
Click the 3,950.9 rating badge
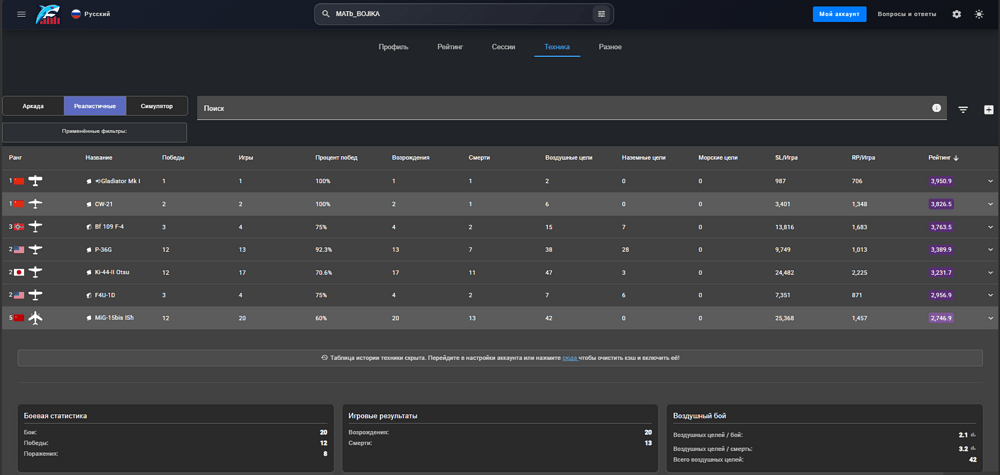941,181
